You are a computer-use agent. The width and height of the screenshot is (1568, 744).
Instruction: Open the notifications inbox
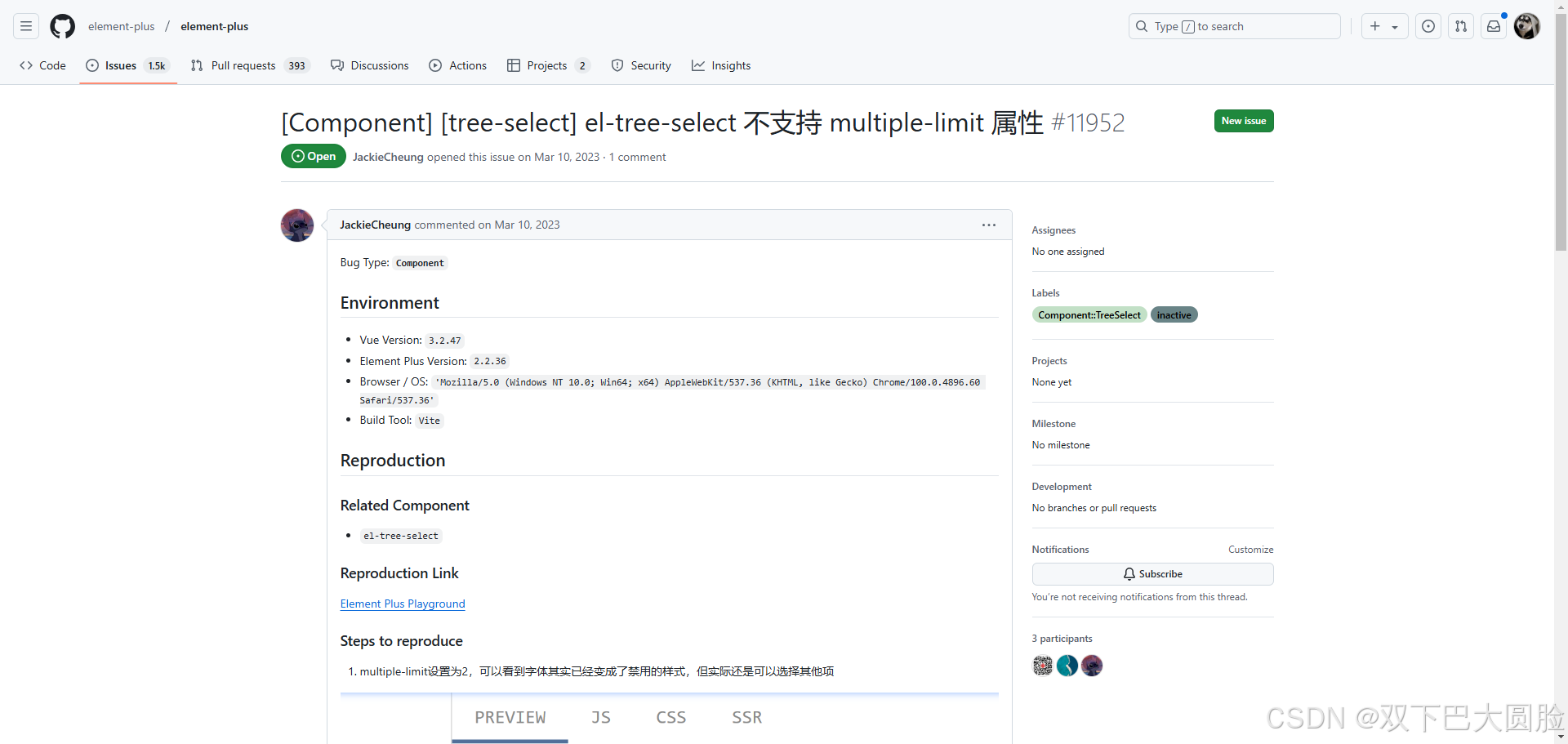tap(1494, 26)
